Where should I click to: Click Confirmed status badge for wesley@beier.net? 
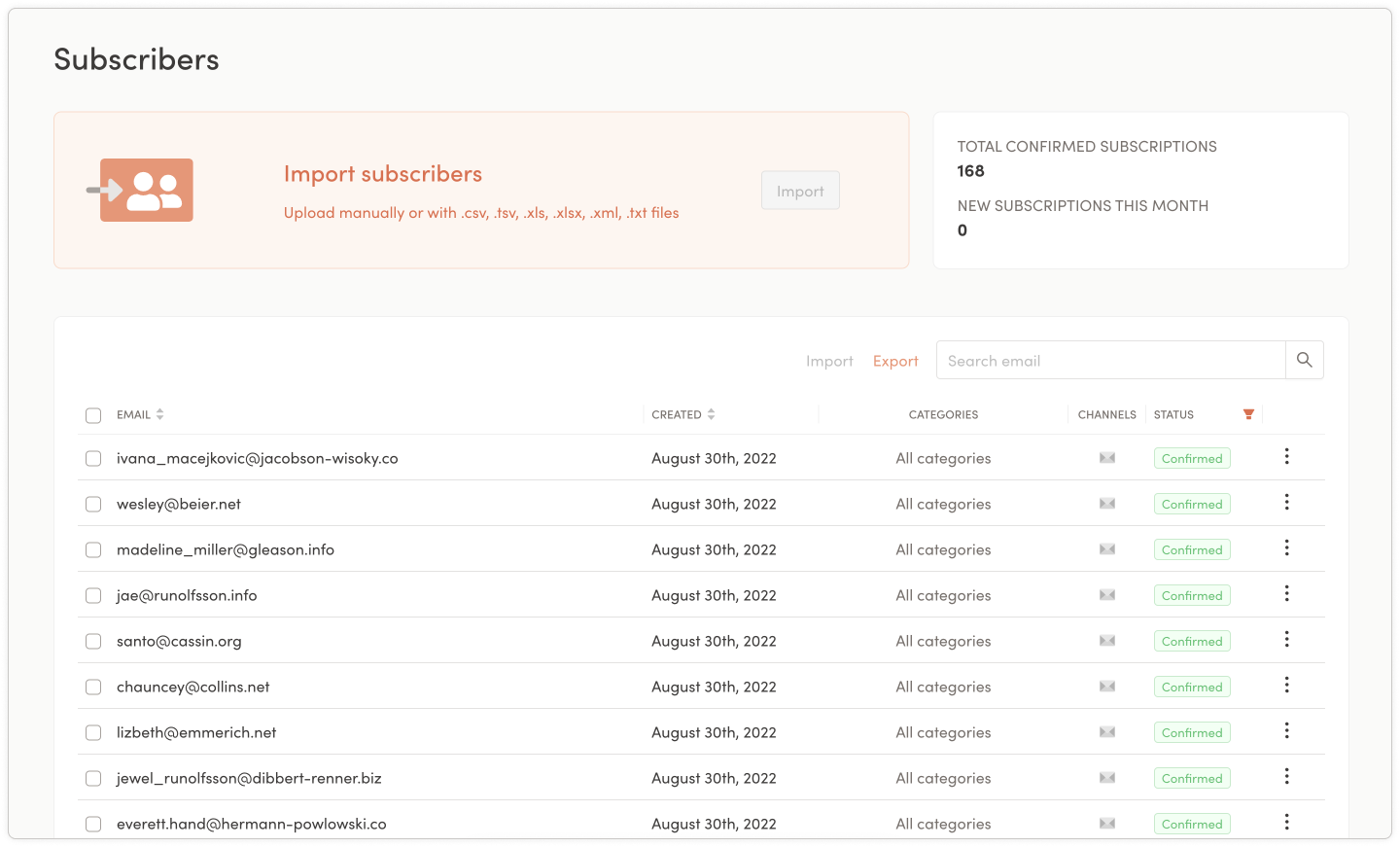click(x=1192, y=504)
